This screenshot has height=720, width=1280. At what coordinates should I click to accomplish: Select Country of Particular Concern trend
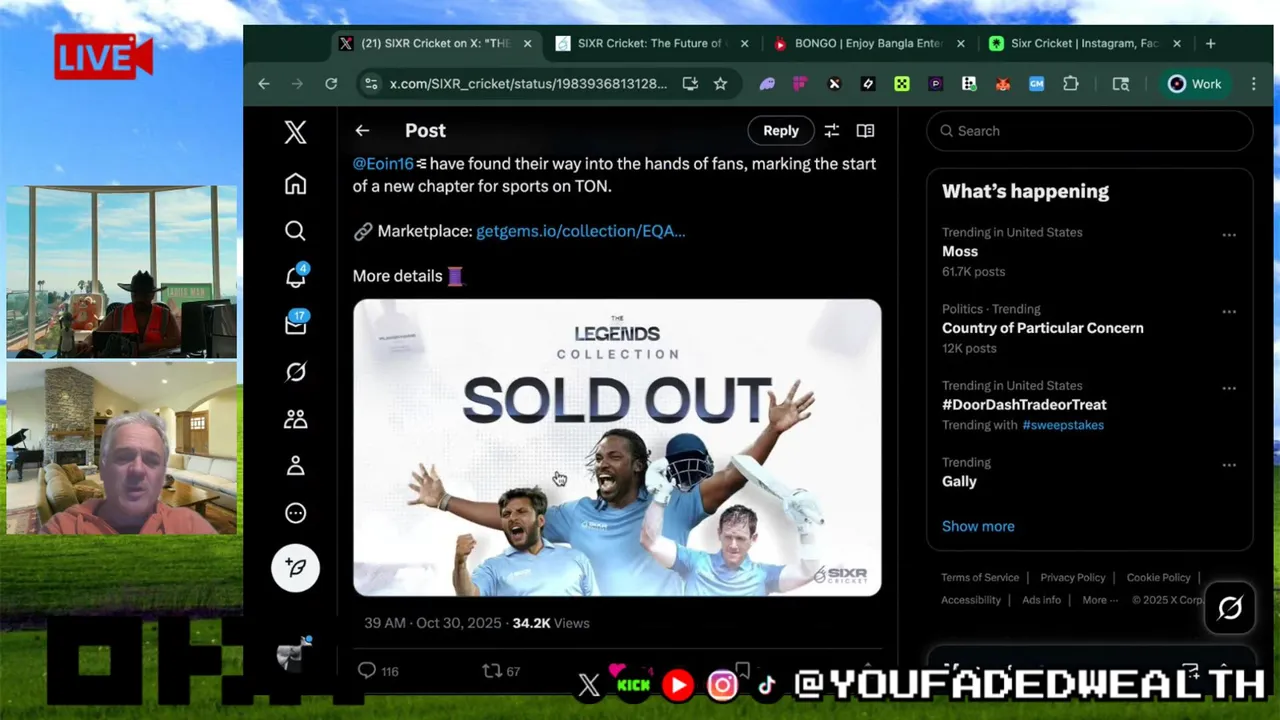coord(1042,328)
